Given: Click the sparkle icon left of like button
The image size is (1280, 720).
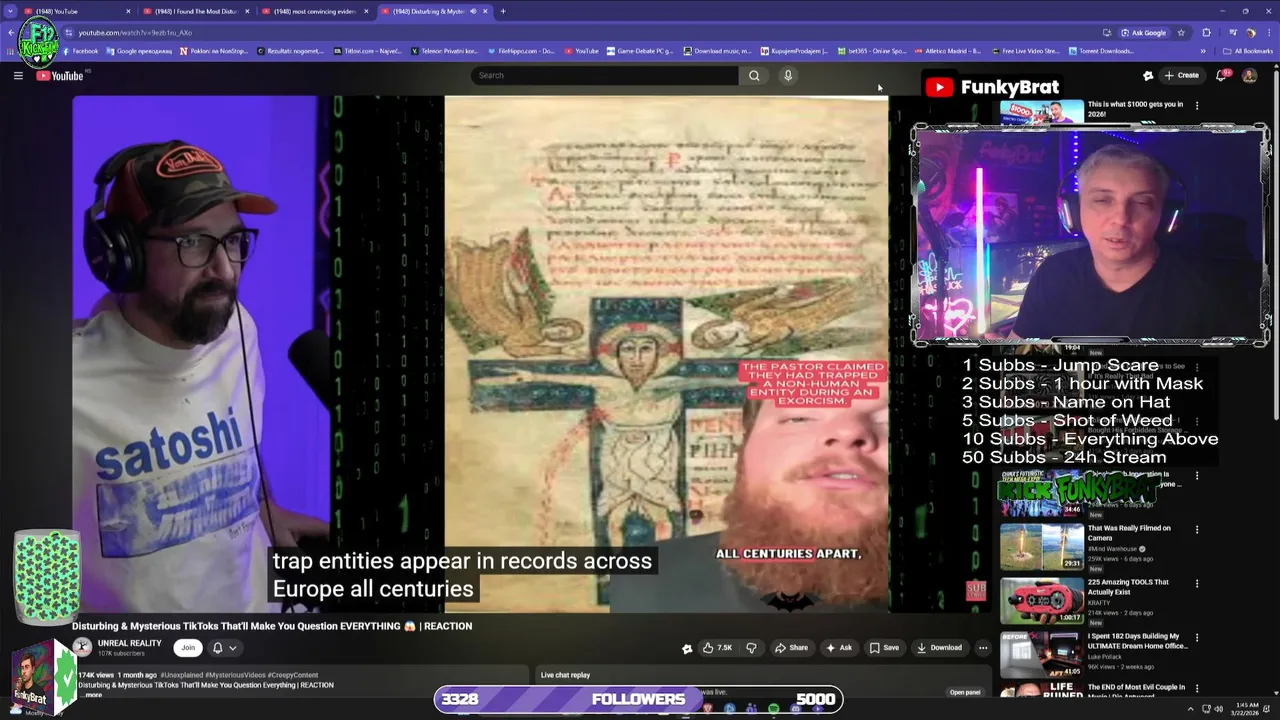Looking at the screenshot, I should [687, 648].
